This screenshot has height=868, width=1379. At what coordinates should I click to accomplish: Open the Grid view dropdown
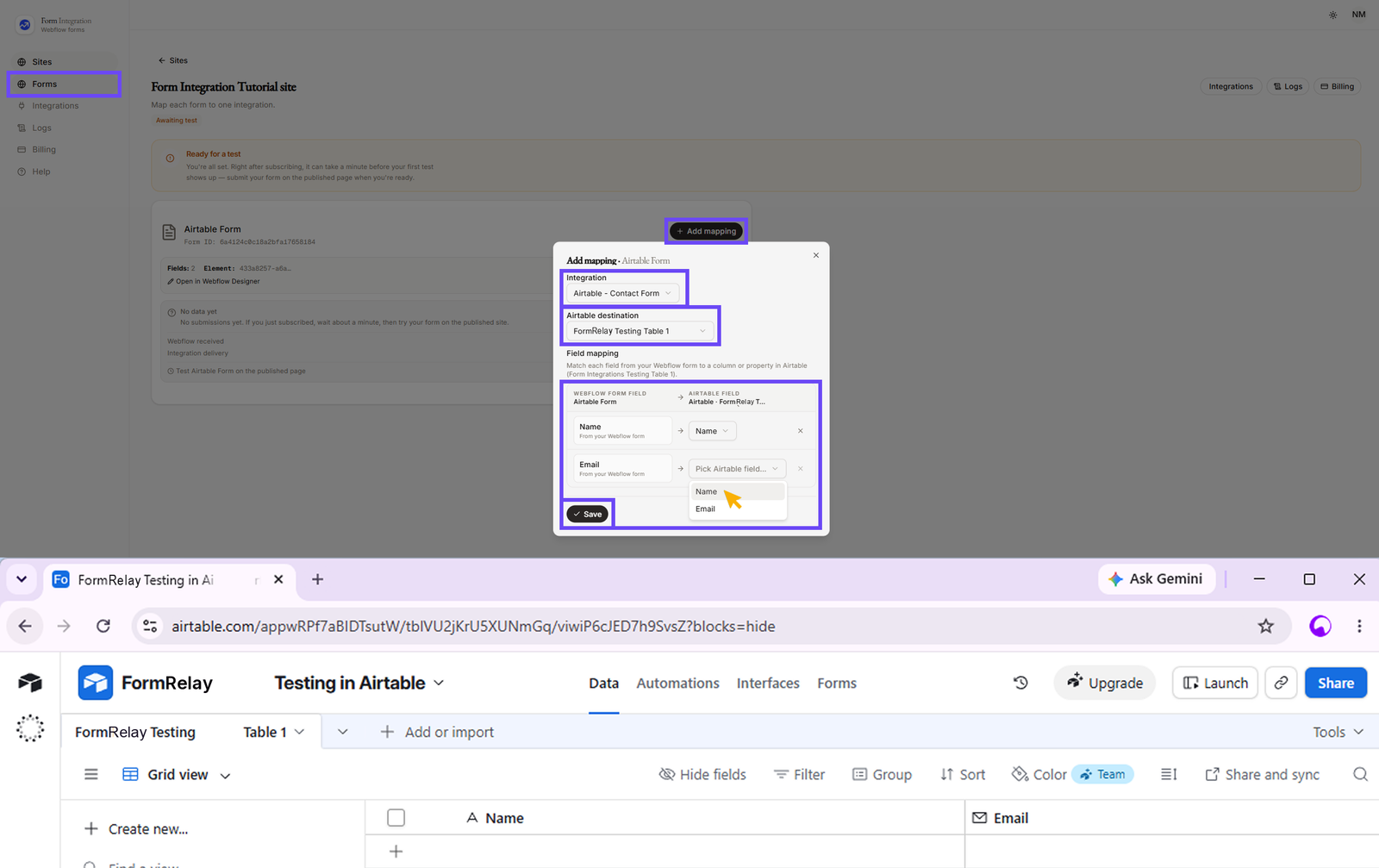[177, 774]
